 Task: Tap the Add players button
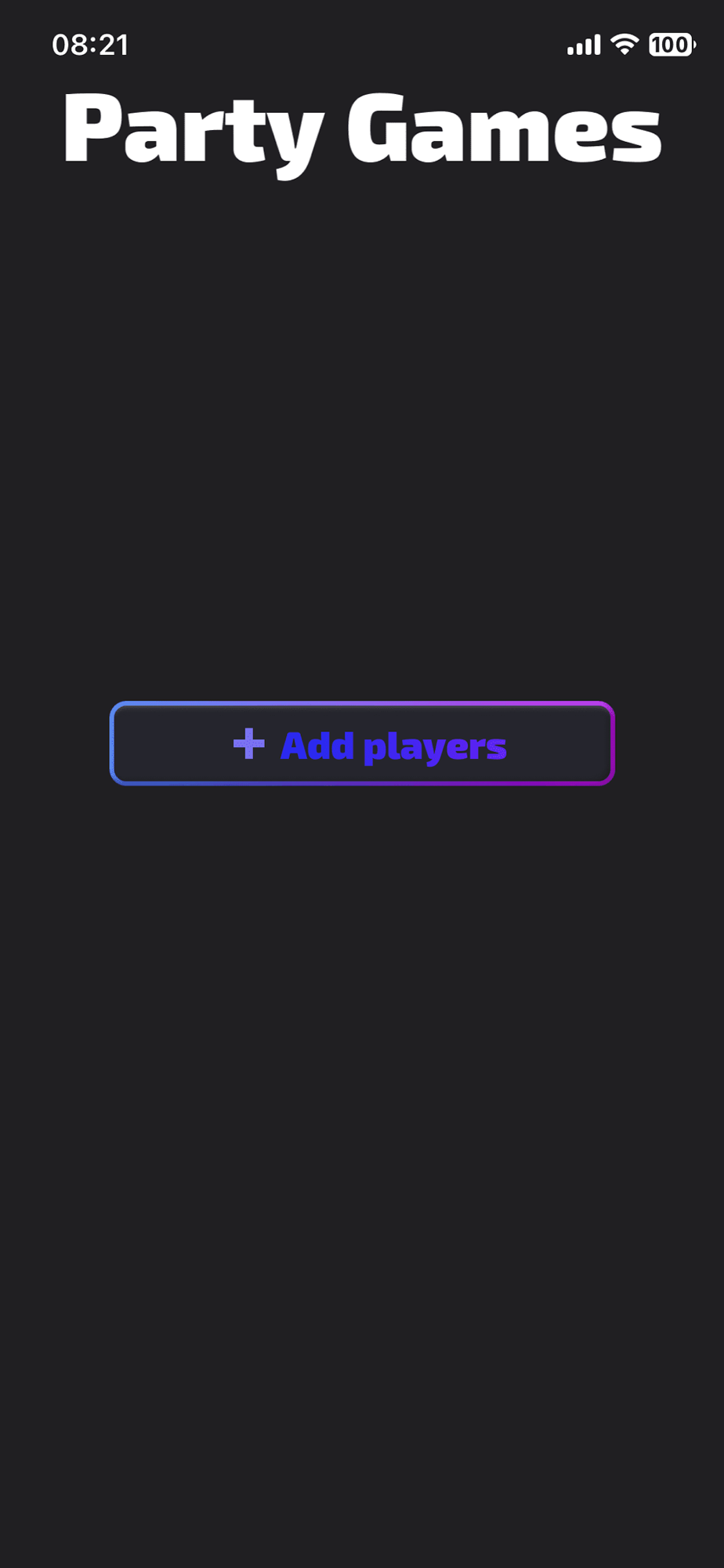[x=362, y=743]
